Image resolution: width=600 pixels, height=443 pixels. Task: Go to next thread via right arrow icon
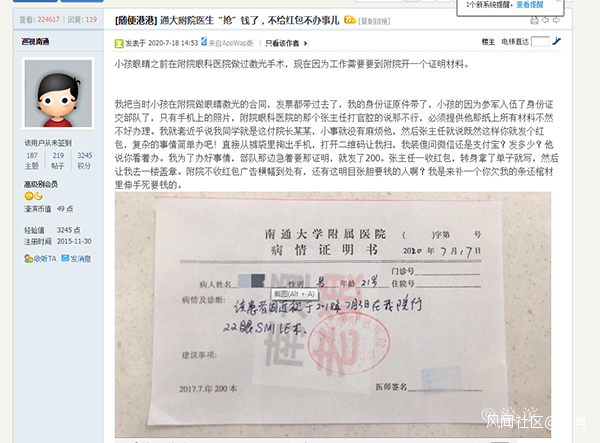pos(556,20)
